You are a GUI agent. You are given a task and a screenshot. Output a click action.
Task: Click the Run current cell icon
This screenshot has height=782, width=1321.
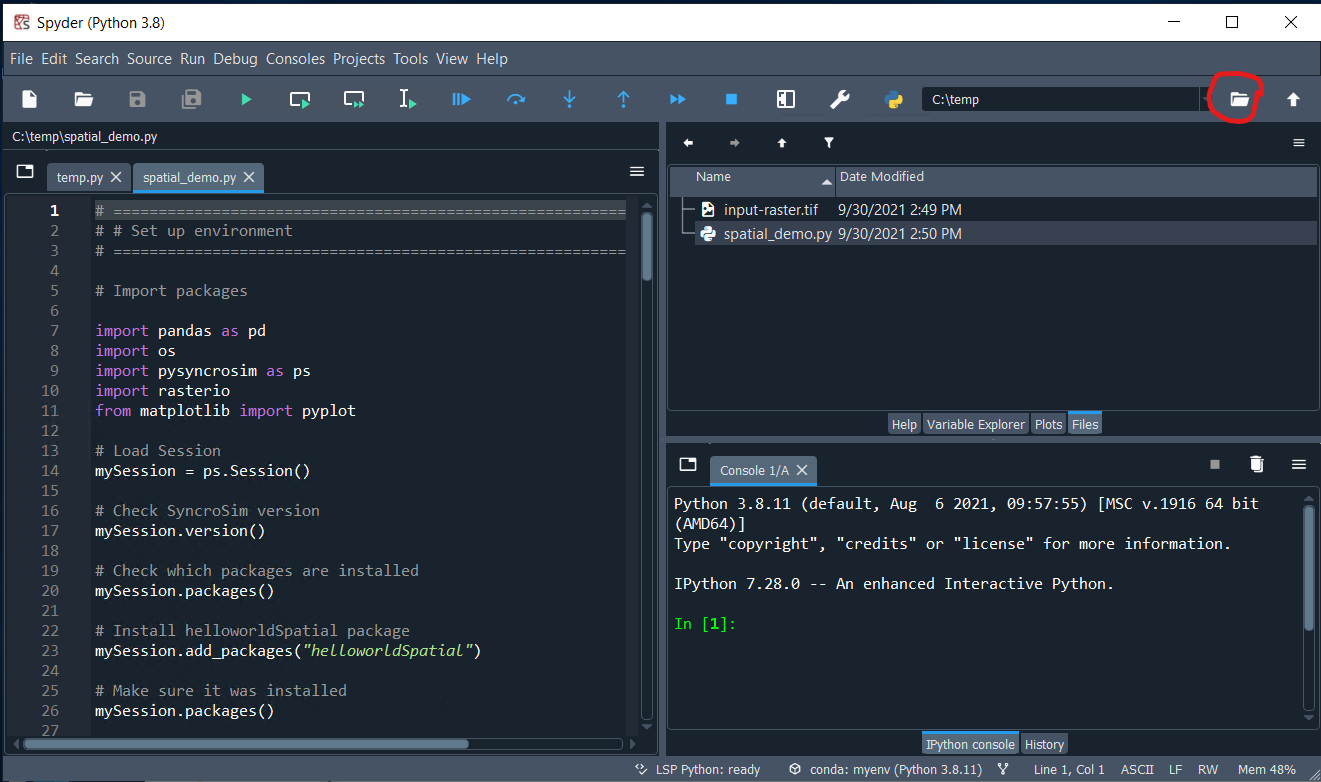click(299, 99)
